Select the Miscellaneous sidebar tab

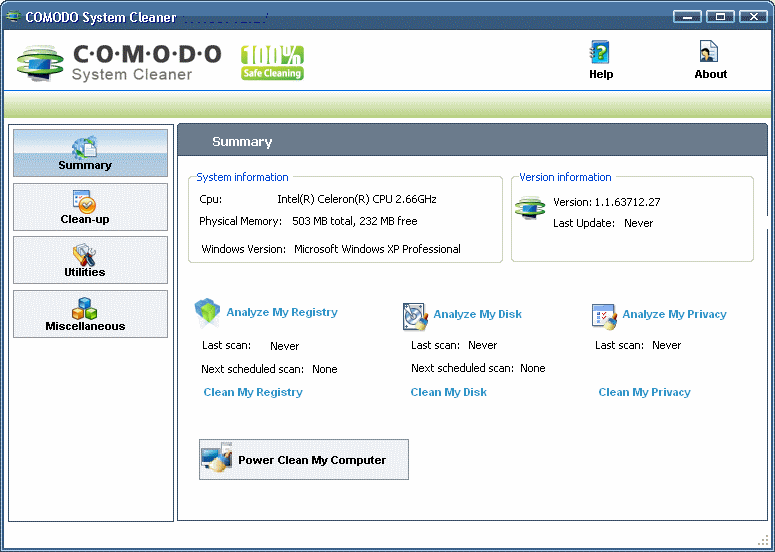point(90,314)
